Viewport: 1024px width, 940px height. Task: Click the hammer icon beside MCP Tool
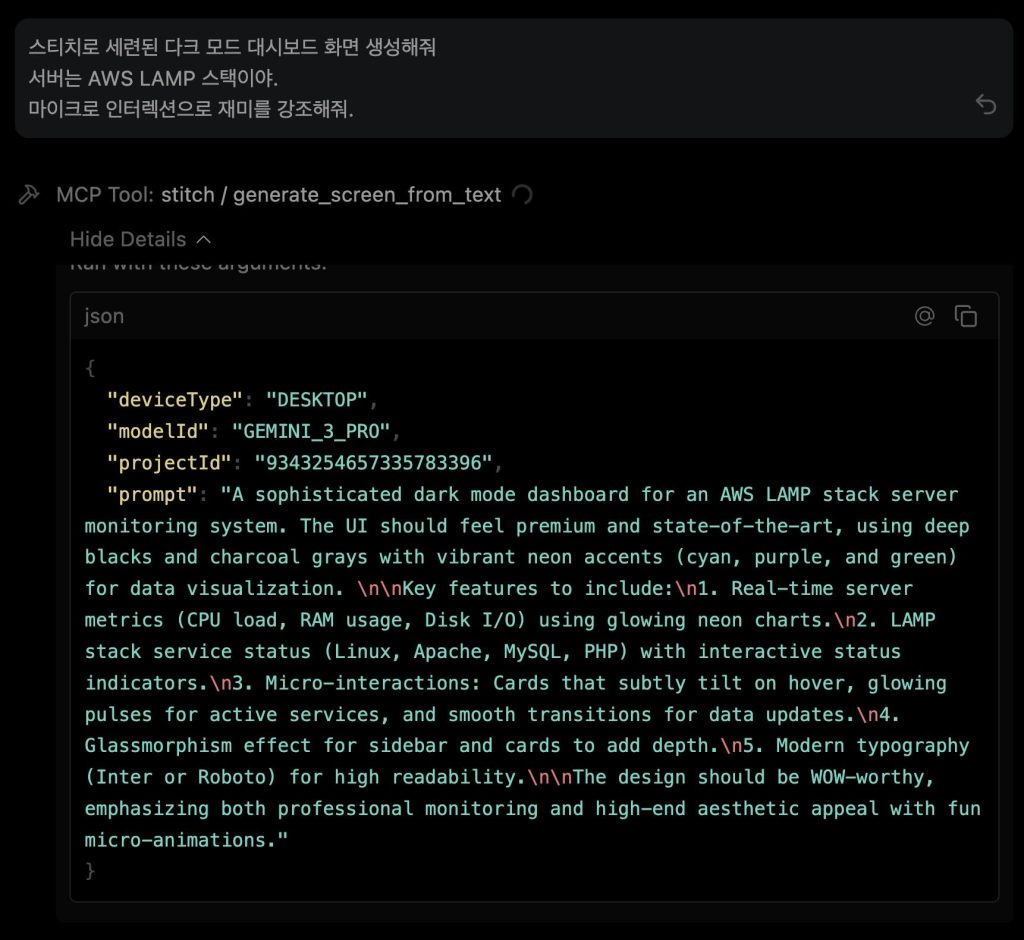tap(29, 195)
